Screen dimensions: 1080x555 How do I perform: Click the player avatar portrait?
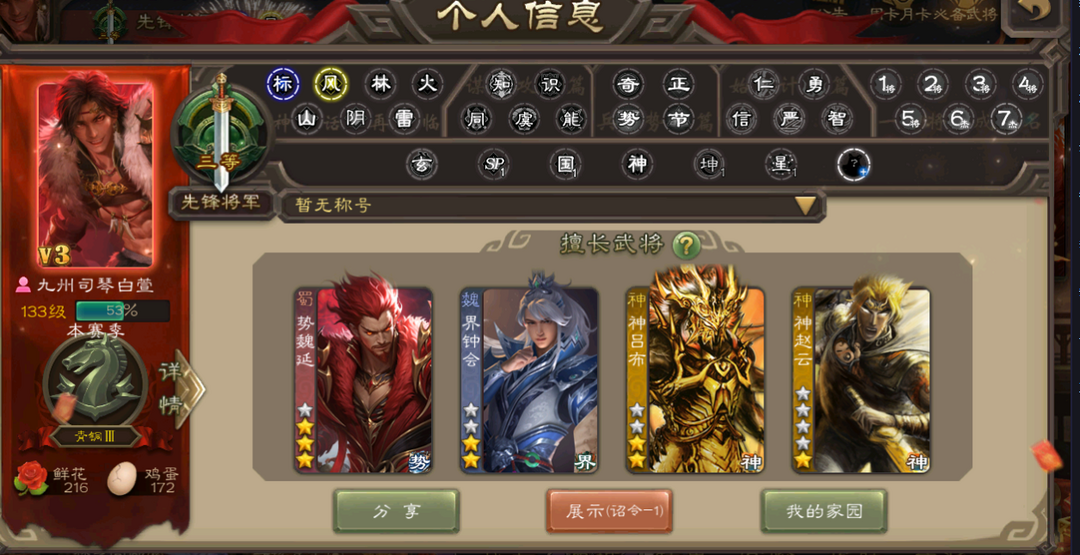click(95, 174)
